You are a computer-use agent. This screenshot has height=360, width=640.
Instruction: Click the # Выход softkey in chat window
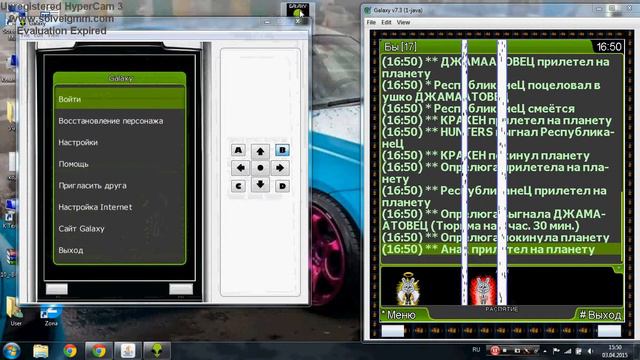[x=600, y=315]
